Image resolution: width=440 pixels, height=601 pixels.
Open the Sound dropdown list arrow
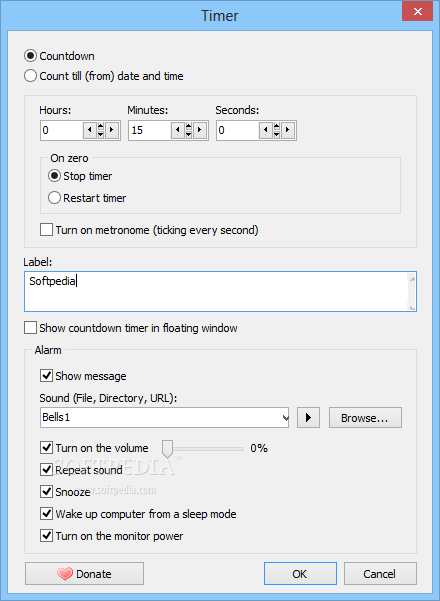[x=285, y=417]
